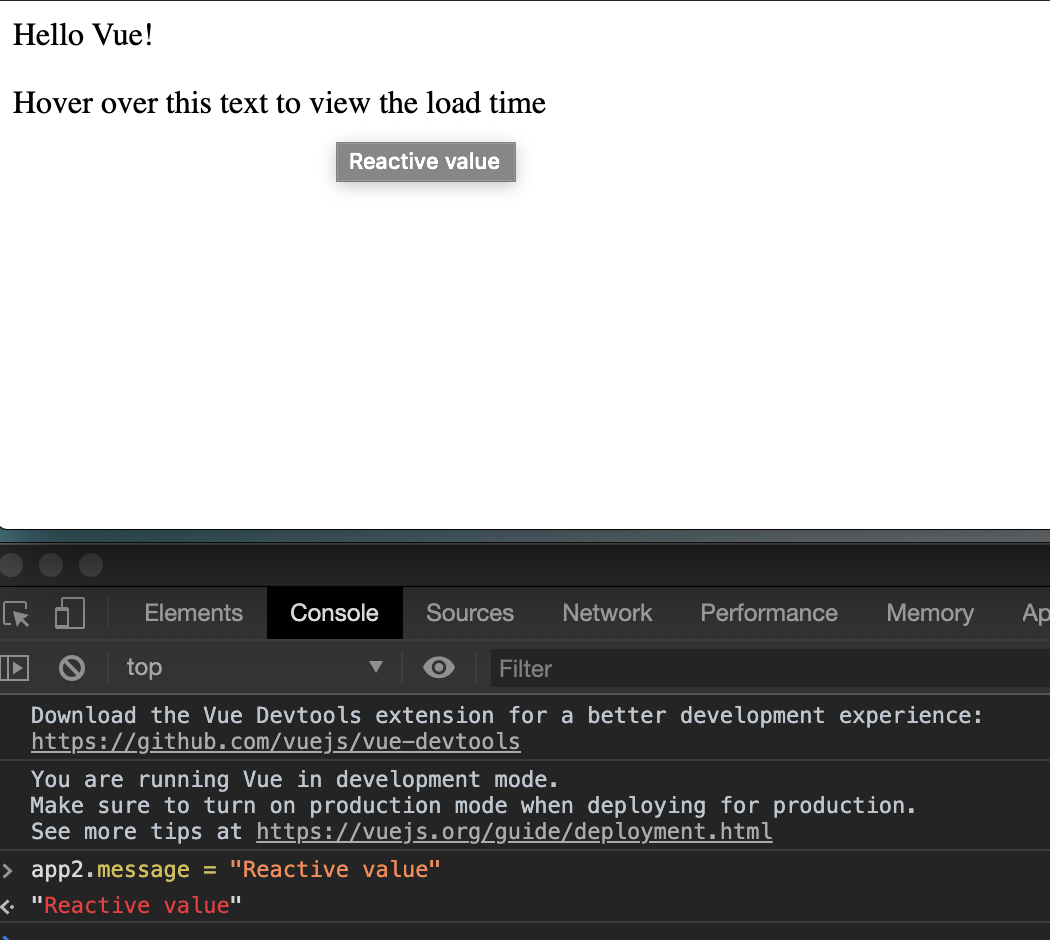Switch to the Elements tab
Screen dimensions: 1050x940
(x=193, y=613)
